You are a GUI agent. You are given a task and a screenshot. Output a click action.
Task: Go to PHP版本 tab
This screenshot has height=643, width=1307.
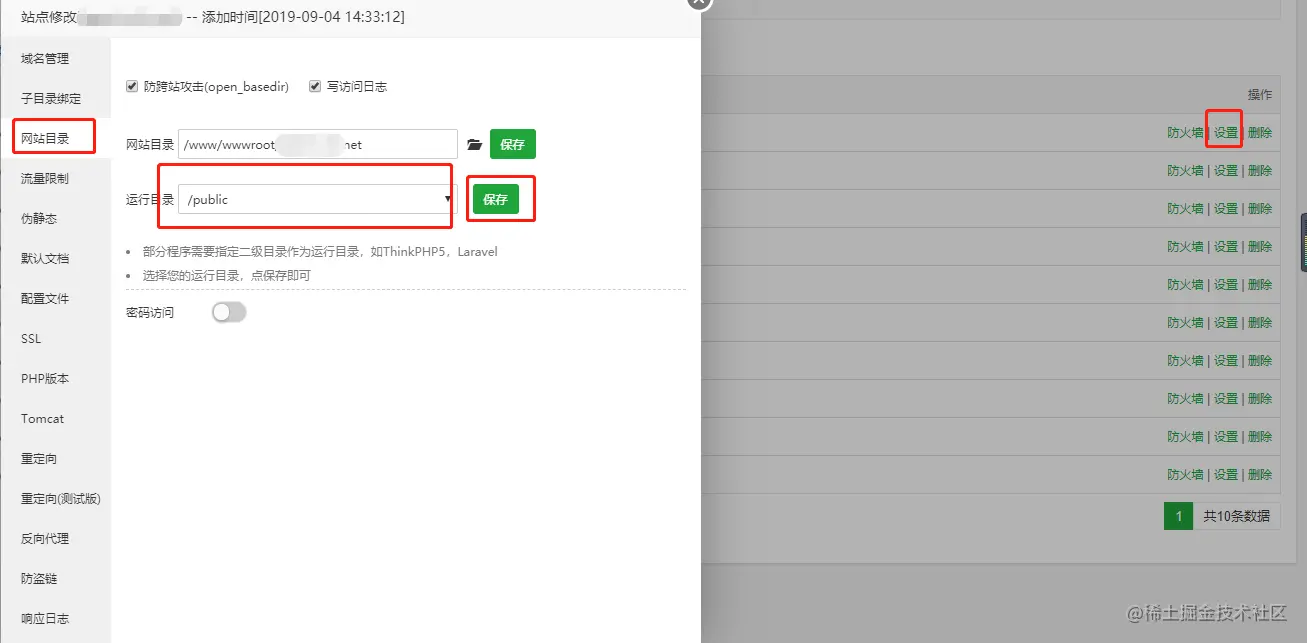coord(45,379)
